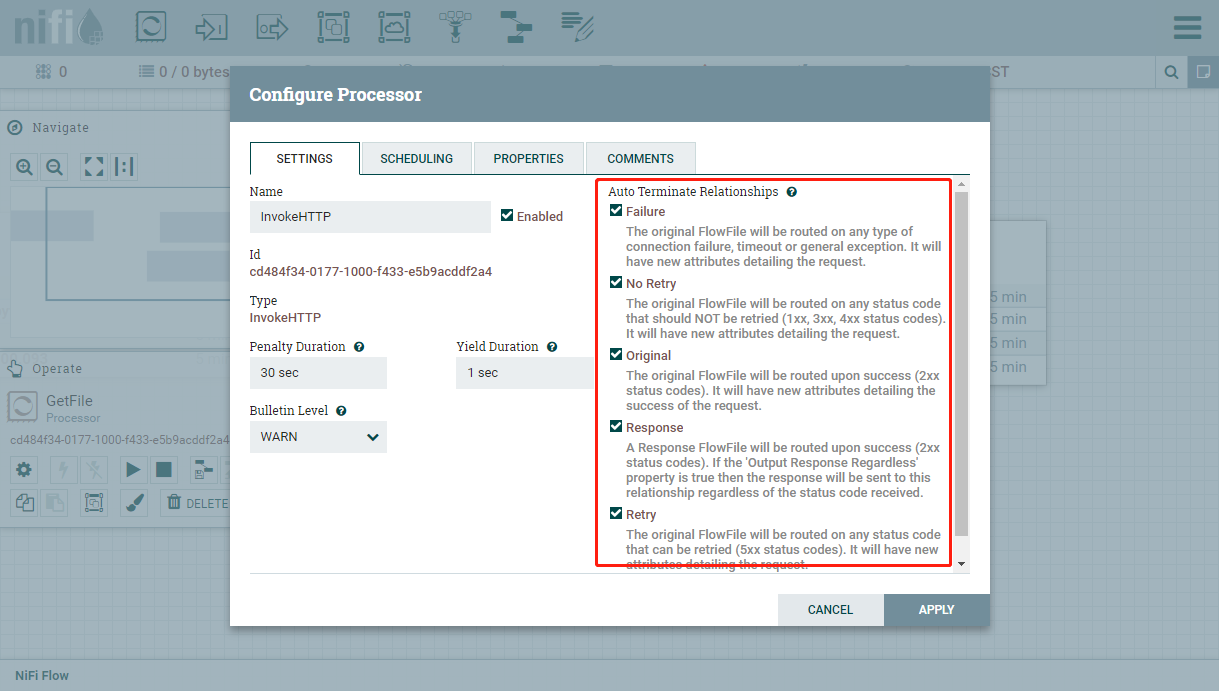The height and width of the screenshot is (691, 1219).
Task: Zoom in on the Navigate panel
Action: point(24,167)
